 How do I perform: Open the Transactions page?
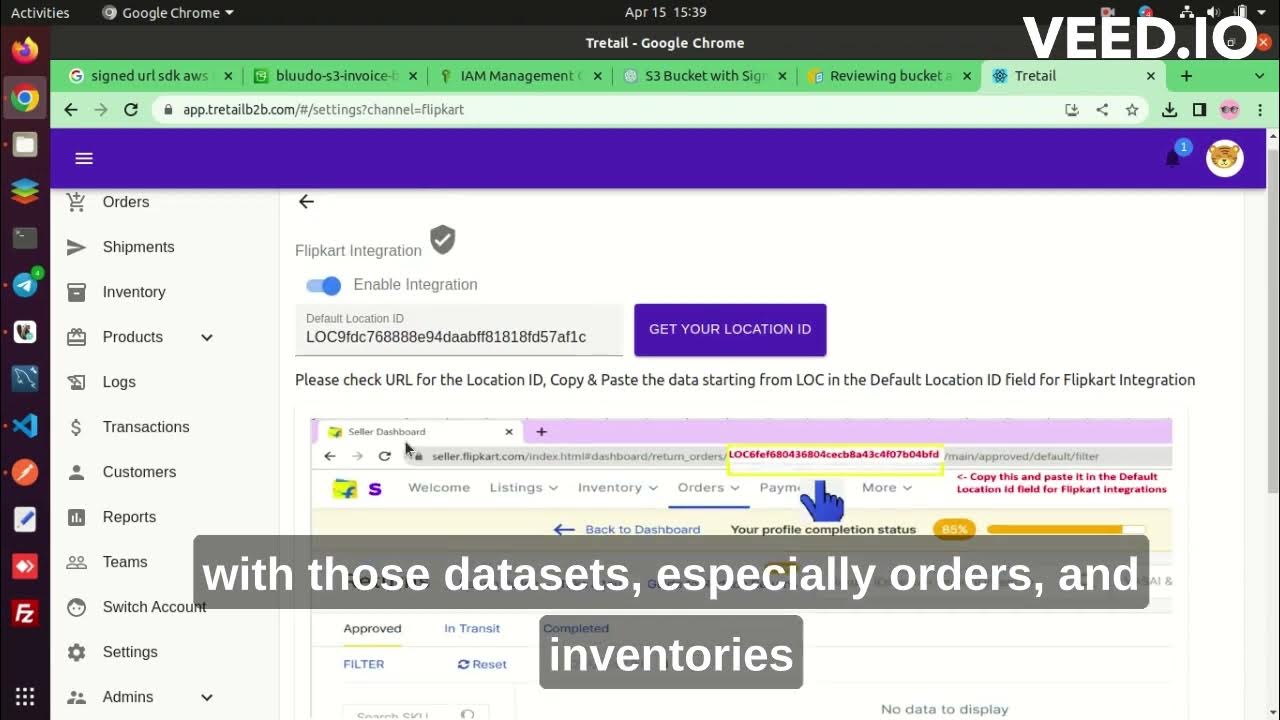click(146, 427)
